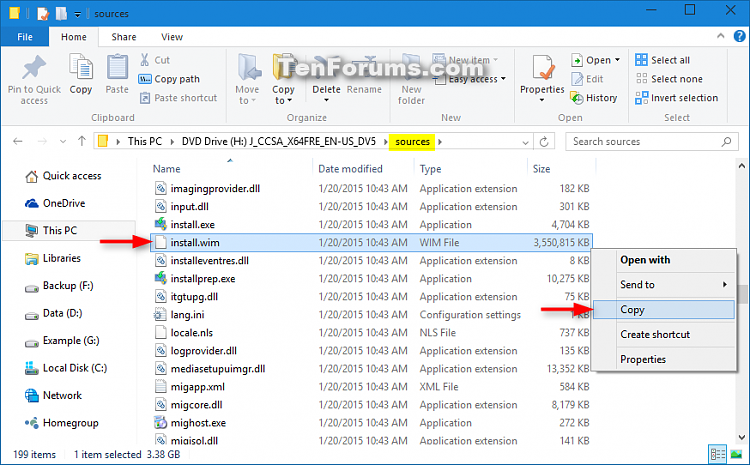Choose Open with in context menu
The width and height of the screenshot is (750, 465).
(x=664, y=260)
